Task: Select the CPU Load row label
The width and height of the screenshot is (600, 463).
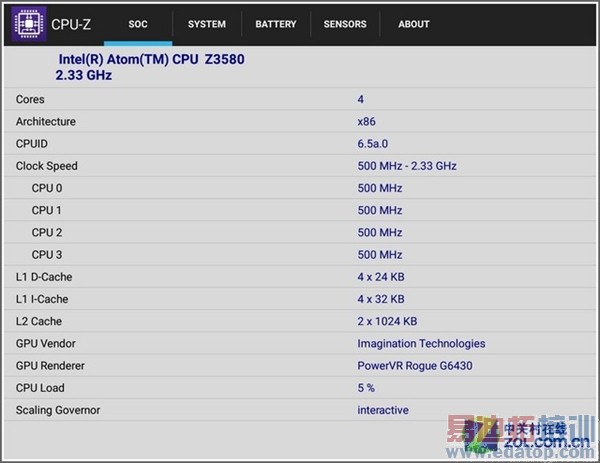Action: click(x=40, y=388)
